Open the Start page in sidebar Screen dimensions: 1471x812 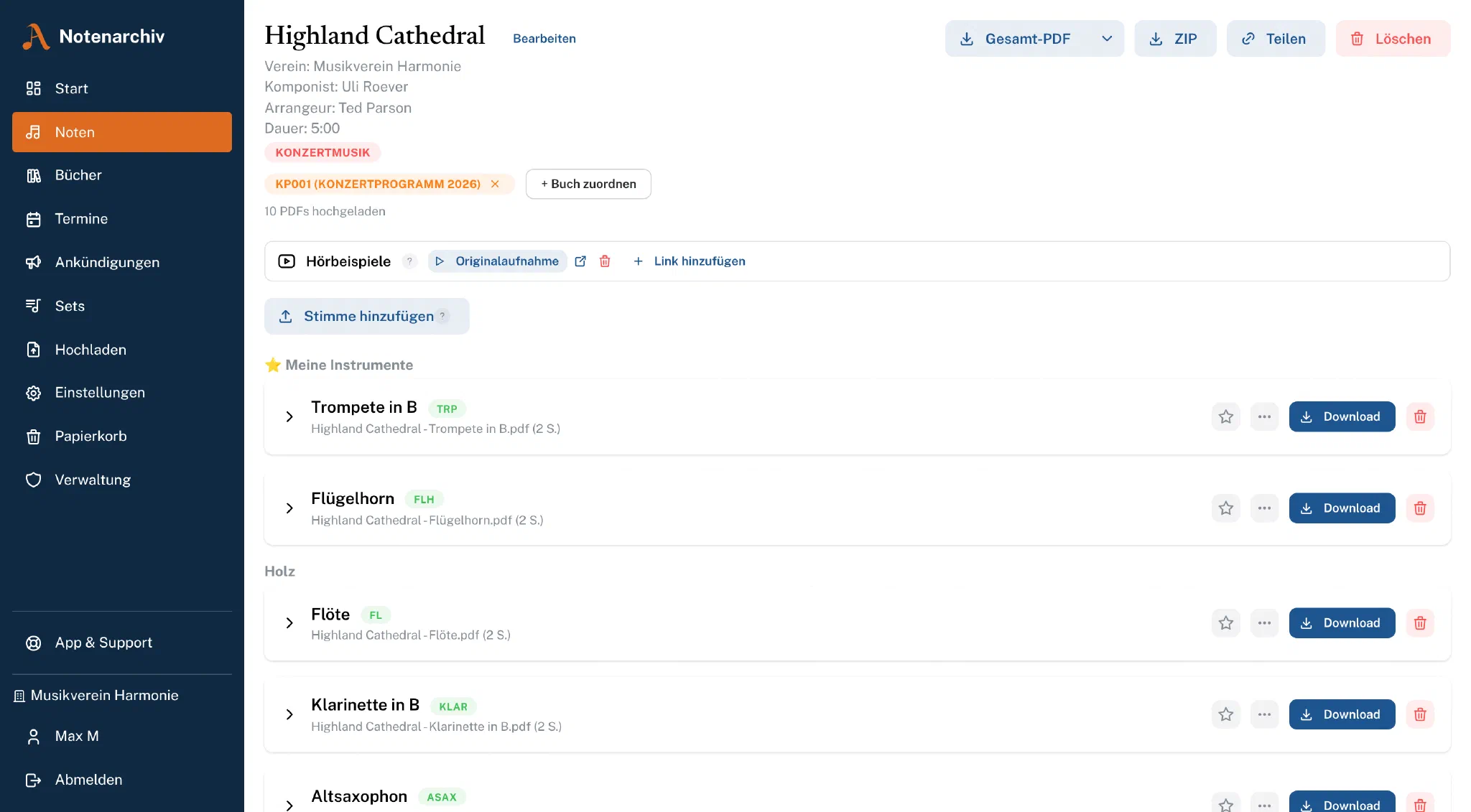click(x=122, y=88)
